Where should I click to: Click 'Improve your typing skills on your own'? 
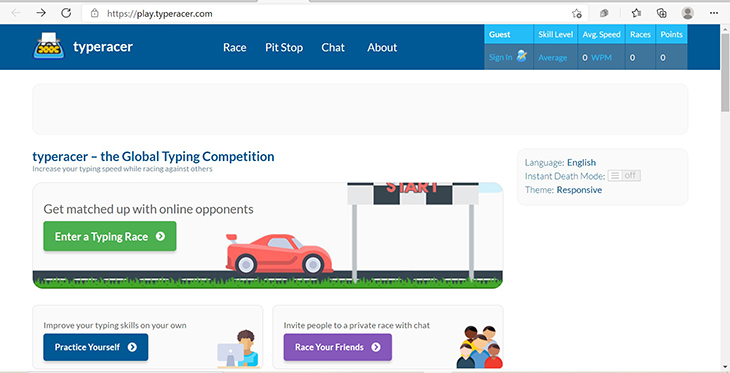[x=115, y=325]
